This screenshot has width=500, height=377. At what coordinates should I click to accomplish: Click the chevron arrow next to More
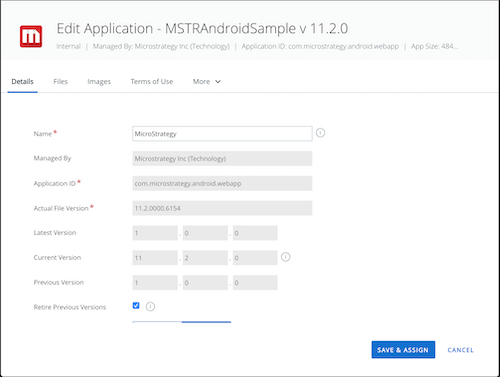click(218, 82)
